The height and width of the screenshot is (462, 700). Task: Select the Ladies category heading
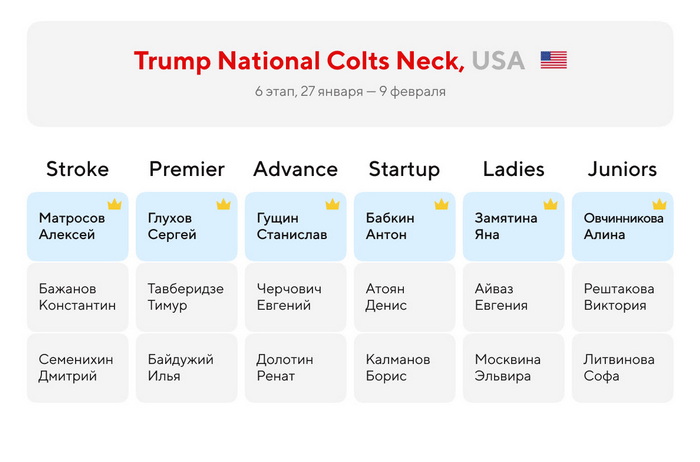514,169
